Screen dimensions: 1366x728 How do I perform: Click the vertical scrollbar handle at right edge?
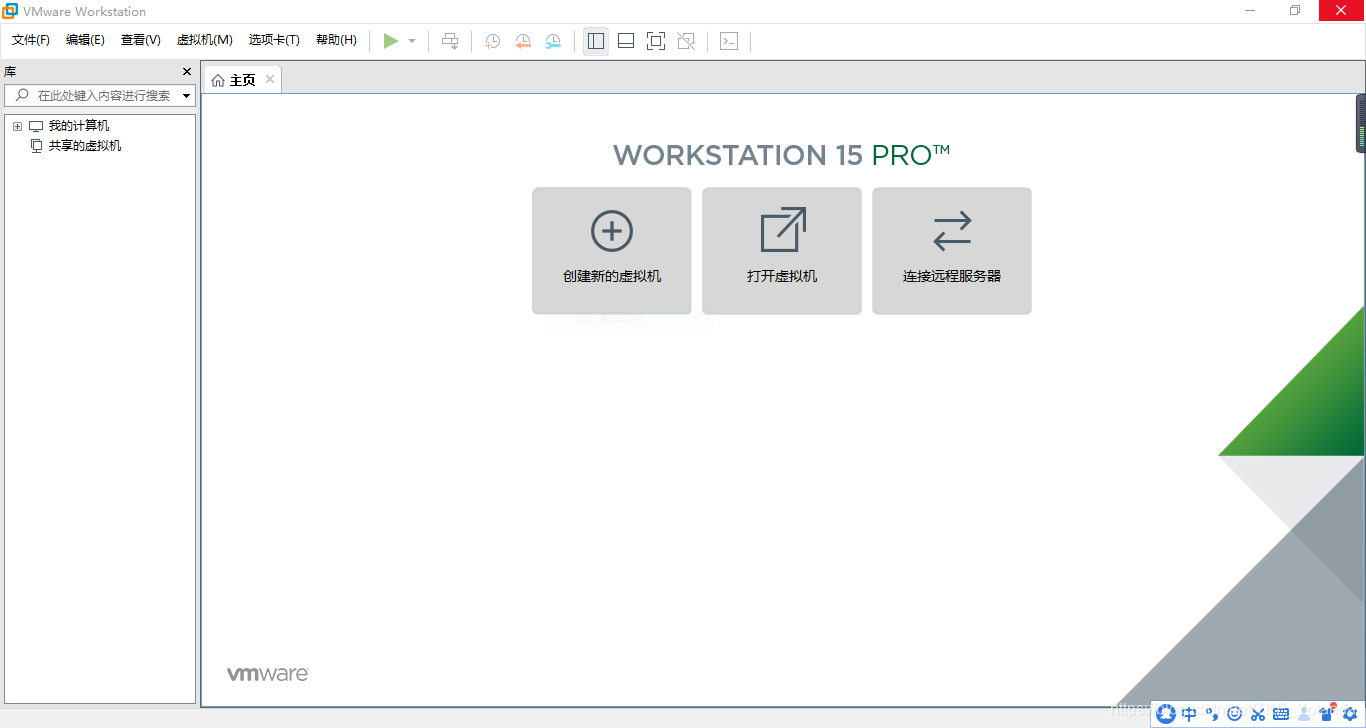pyautogui.click(x=1361, y=123)
